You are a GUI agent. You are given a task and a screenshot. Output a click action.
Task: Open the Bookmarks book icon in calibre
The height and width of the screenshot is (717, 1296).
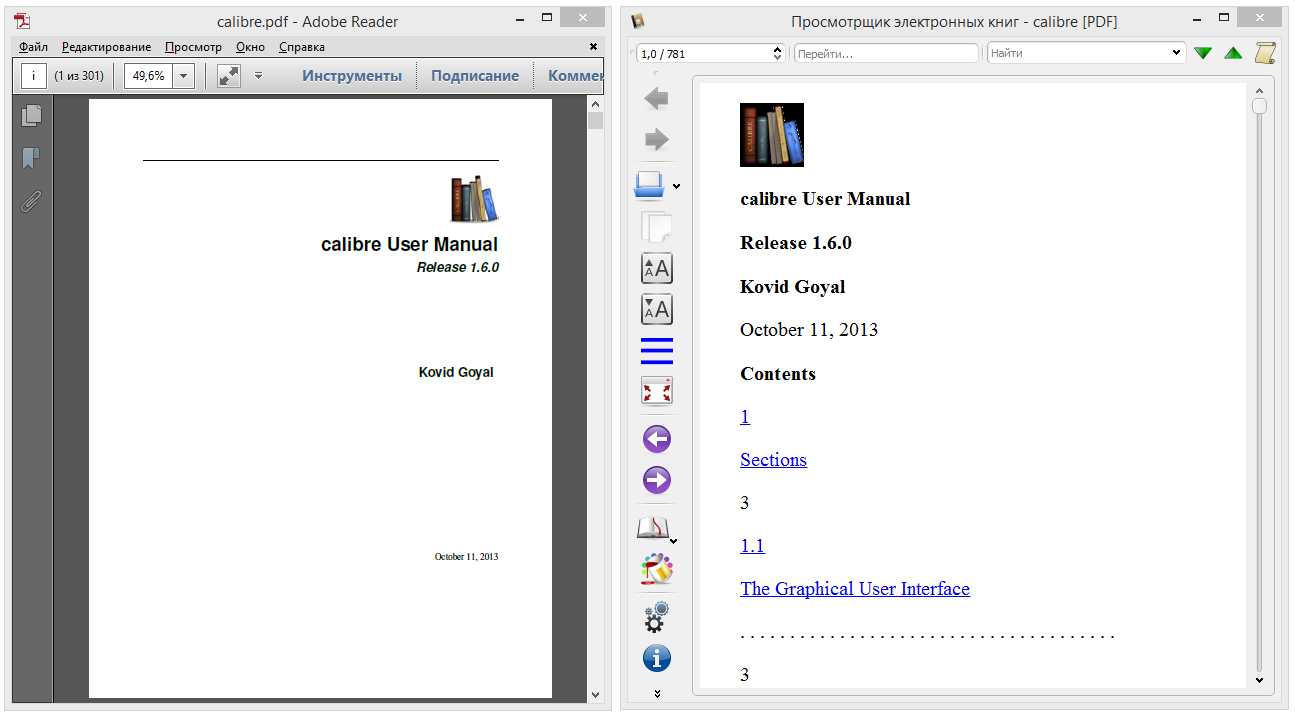pyautogui.click(x=652, y=528)
